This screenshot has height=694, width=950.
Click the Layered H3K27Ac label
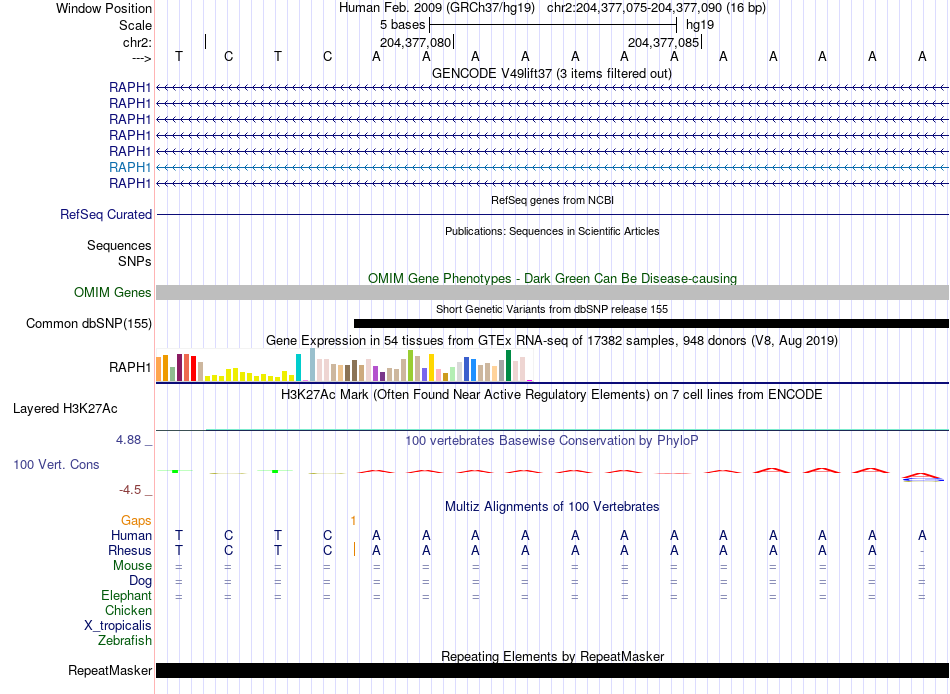[65, 409]
